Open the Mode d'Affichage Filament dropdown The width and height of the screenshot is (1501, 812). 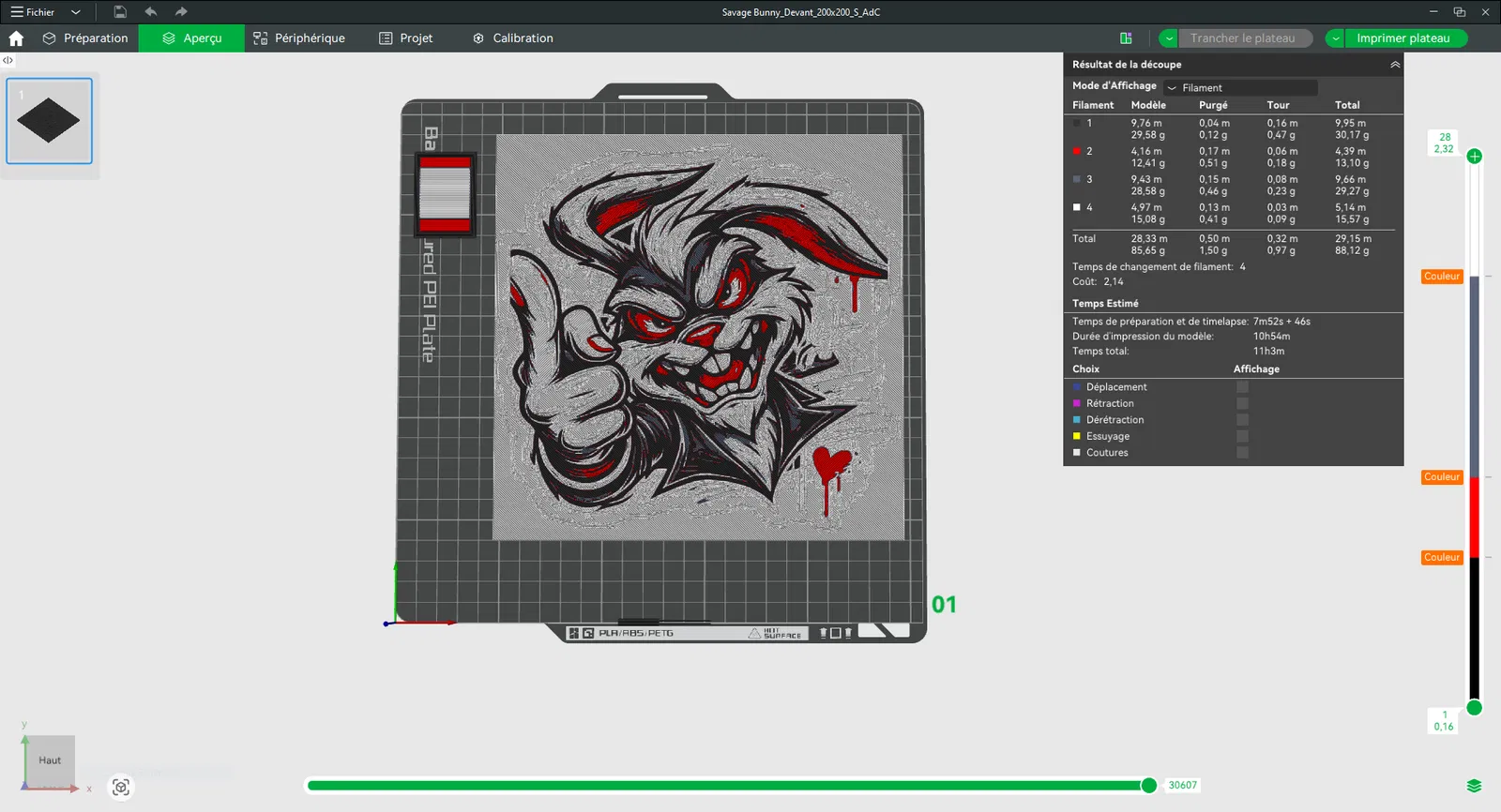click(1240, 87)
